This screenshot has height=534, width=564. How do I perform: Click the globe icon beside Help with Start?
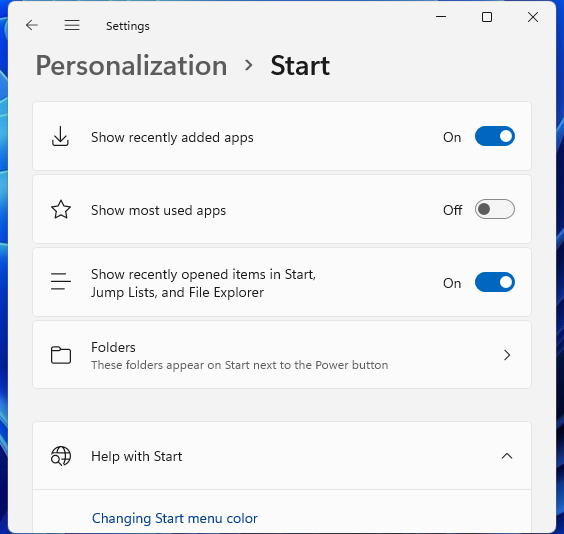click(61, 456)
